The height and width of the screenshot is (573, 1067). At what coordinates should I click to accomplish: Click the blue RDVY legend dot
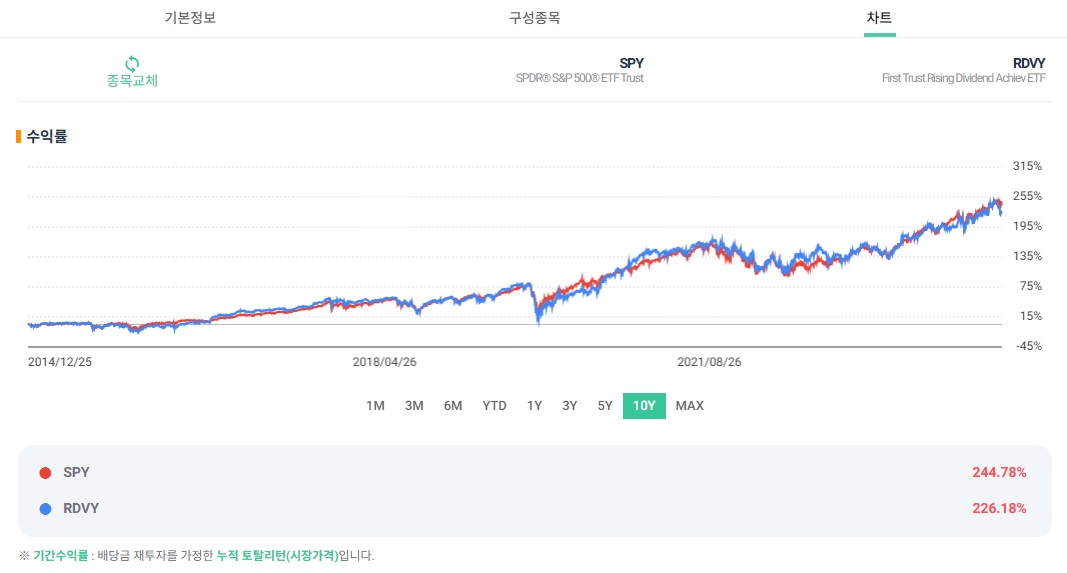click(x=46, y=509)
